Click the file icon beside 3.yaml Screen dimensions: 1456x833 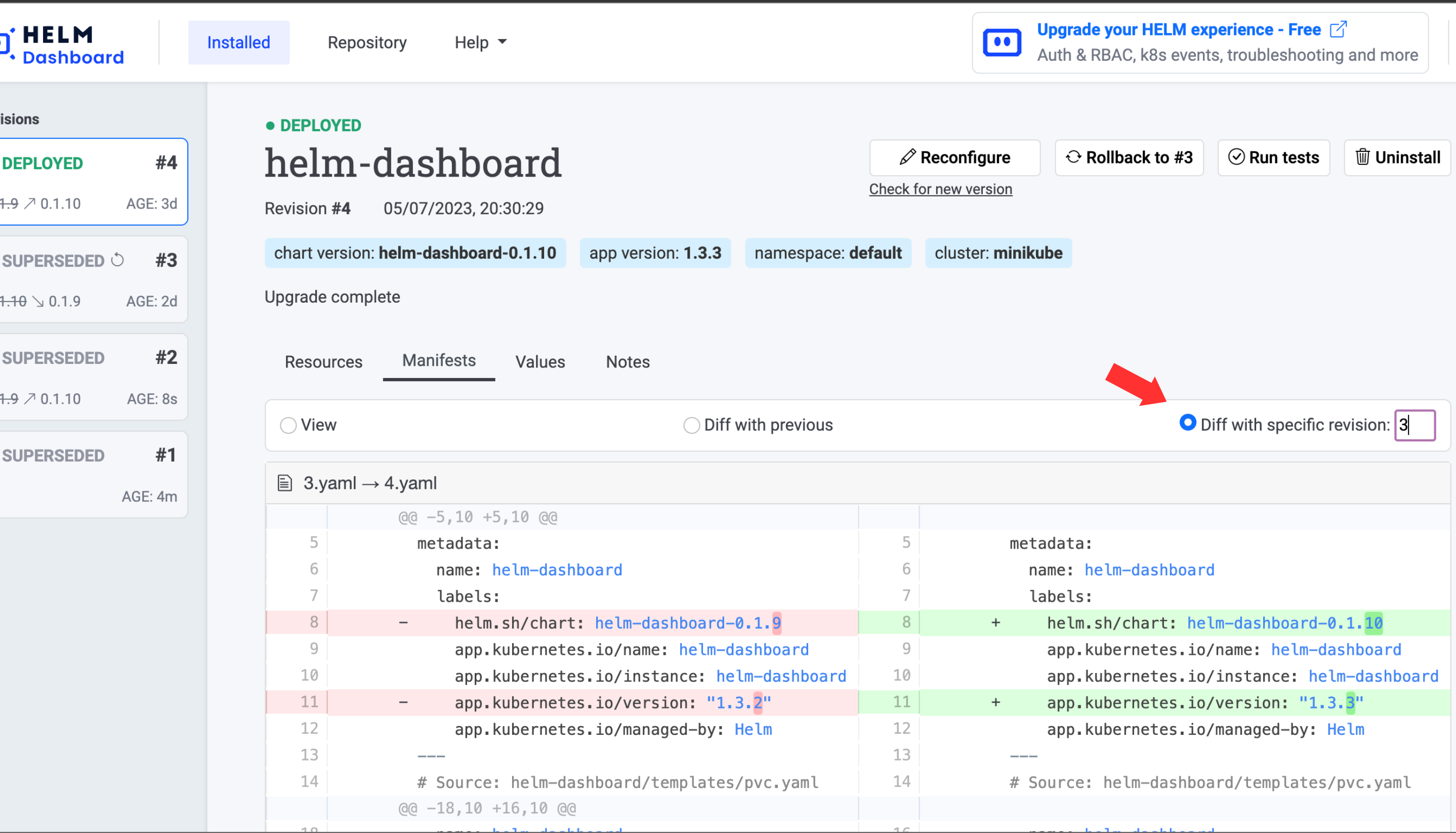284,483
